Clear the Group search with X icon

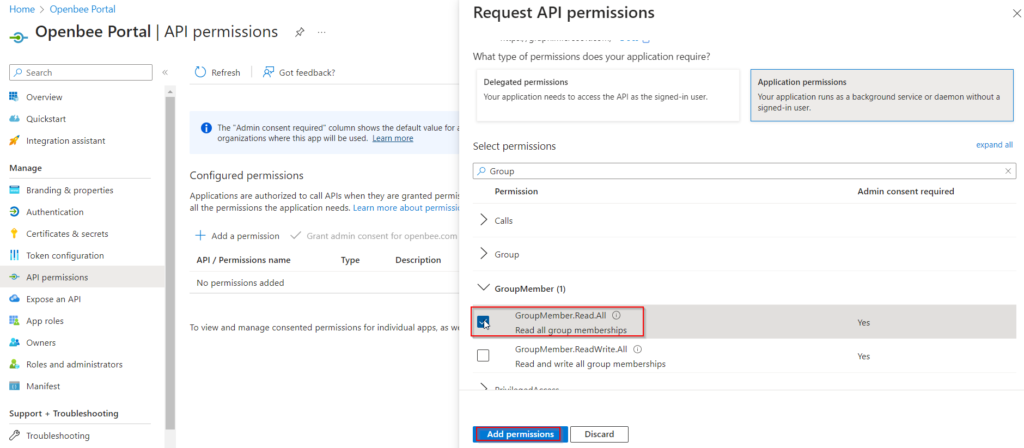1008,171
